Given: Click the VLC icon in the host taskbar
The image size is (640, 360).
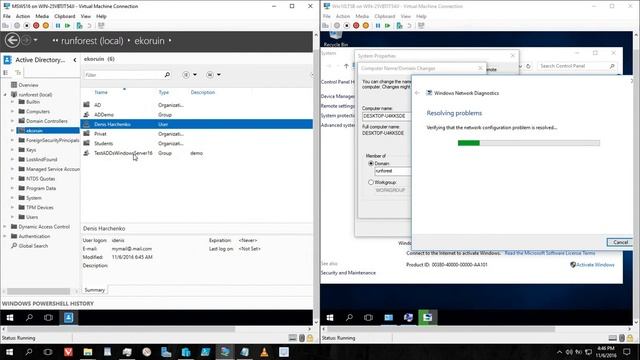Looking at the screenshot, I should [x=264, y=352].
